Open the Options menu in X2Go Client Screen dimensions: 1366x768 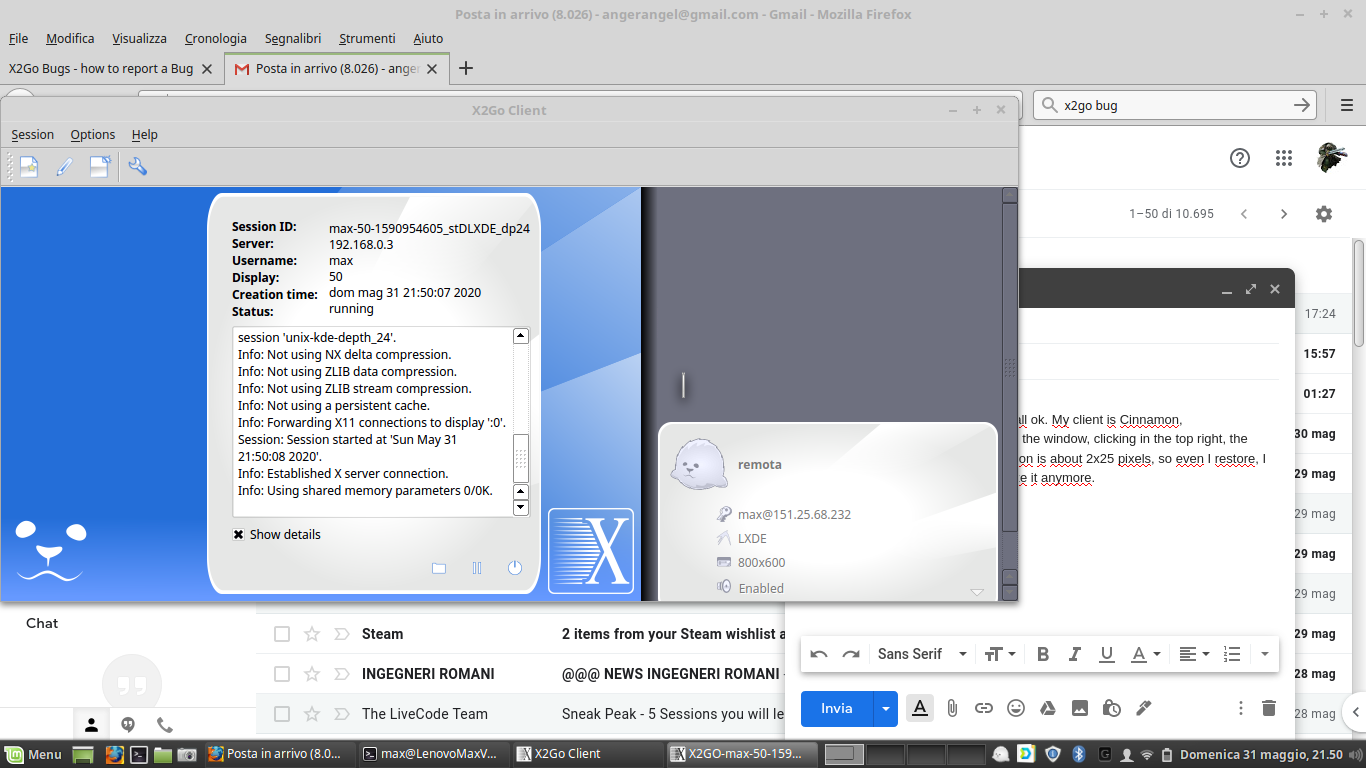(x=92, y=135)
